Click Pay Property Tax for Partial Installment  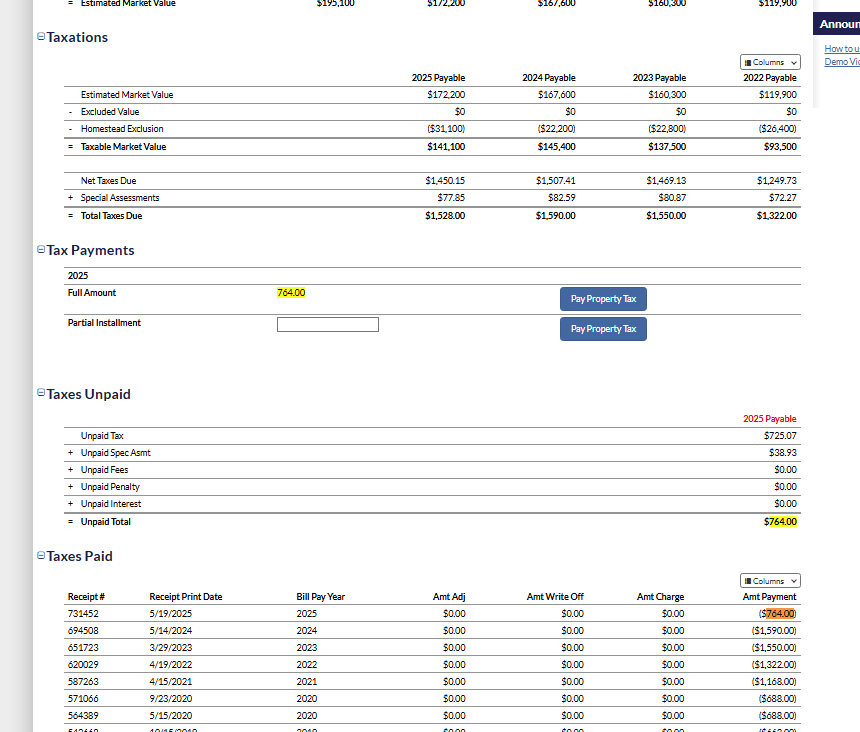(603, 329)
